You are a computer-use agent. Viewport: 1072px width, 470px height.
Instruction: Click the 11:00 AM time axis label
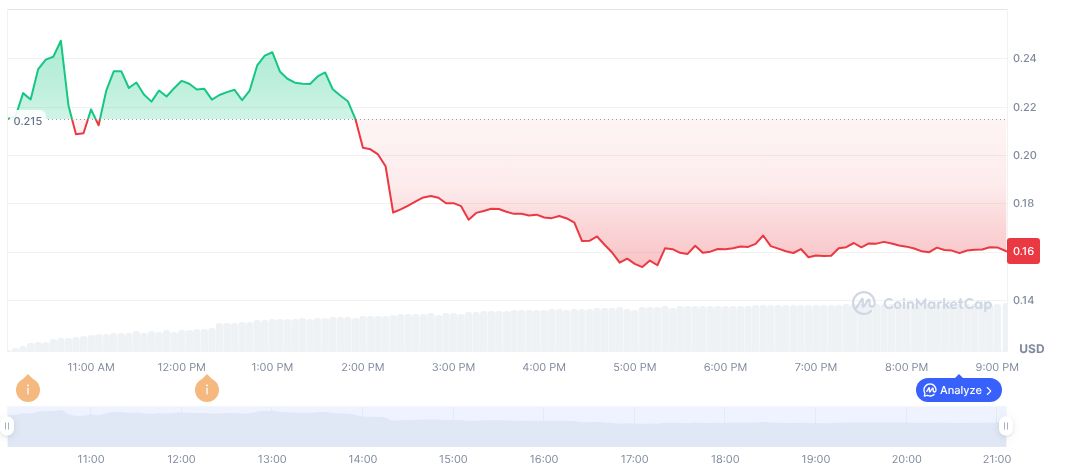click(x=91, y=367)
